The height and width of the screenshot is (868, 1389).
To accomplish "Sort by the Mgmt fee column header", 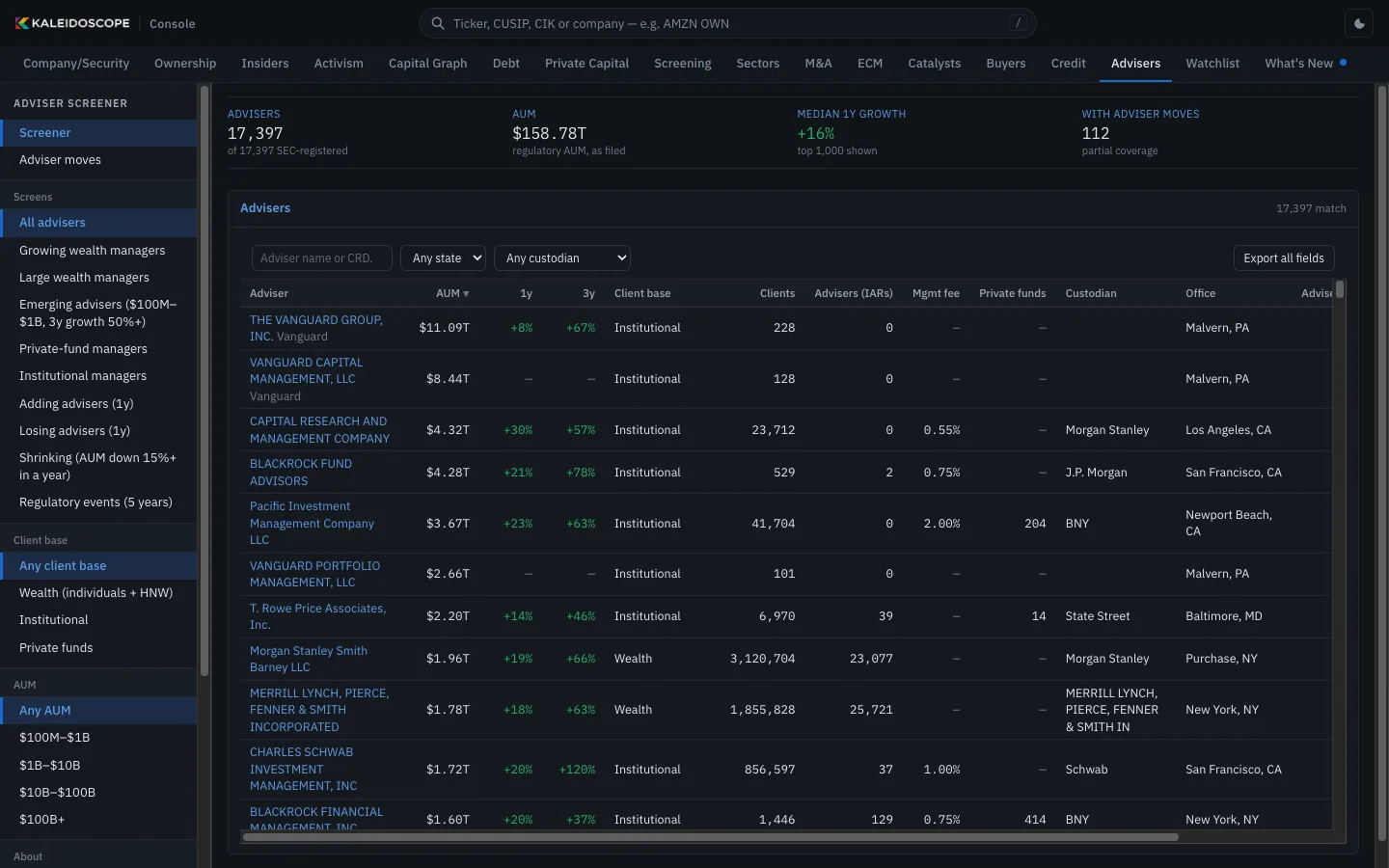I will [936, 293].
